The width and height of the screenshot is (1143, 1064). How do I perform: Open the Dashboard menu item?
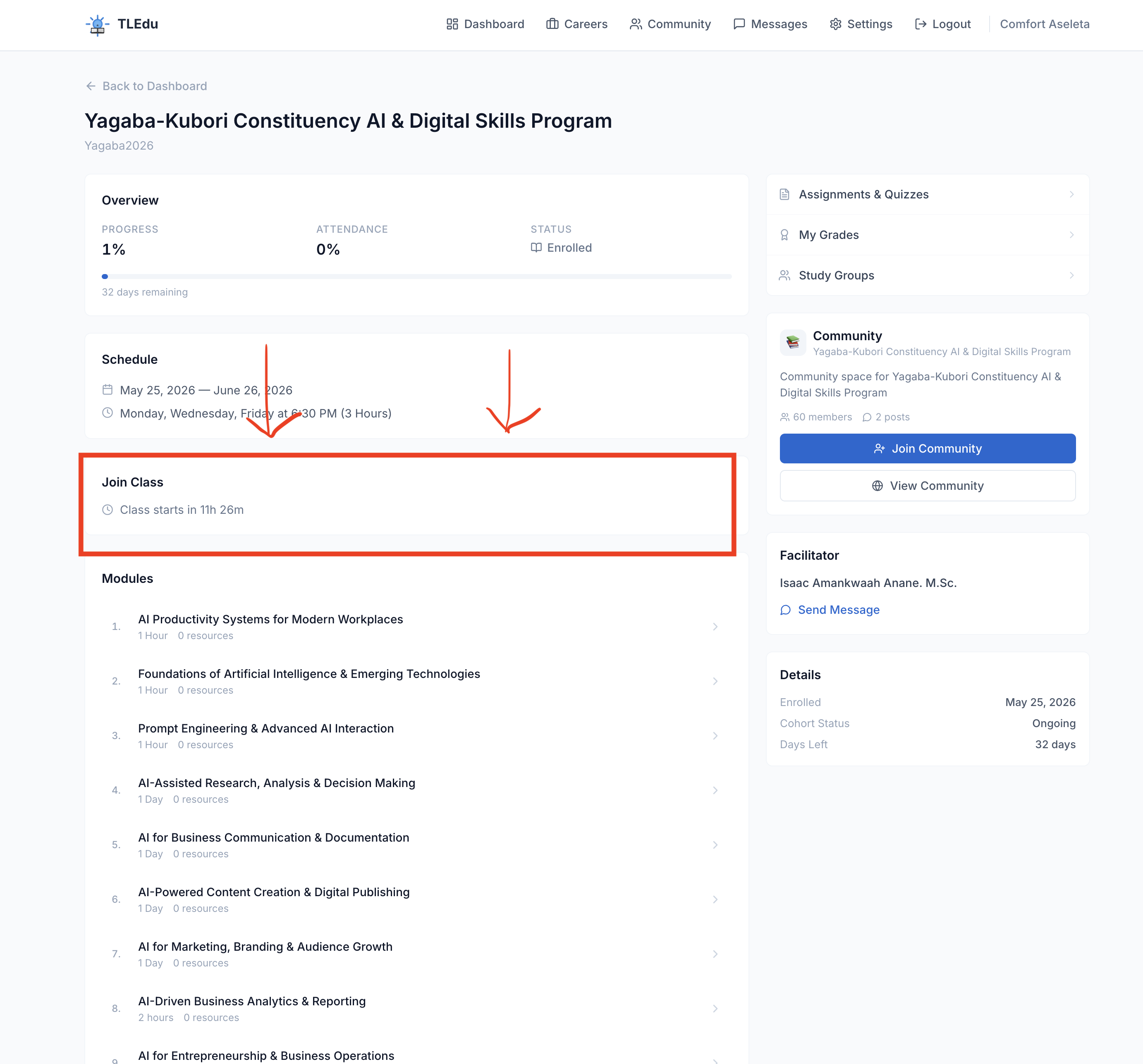485,24
